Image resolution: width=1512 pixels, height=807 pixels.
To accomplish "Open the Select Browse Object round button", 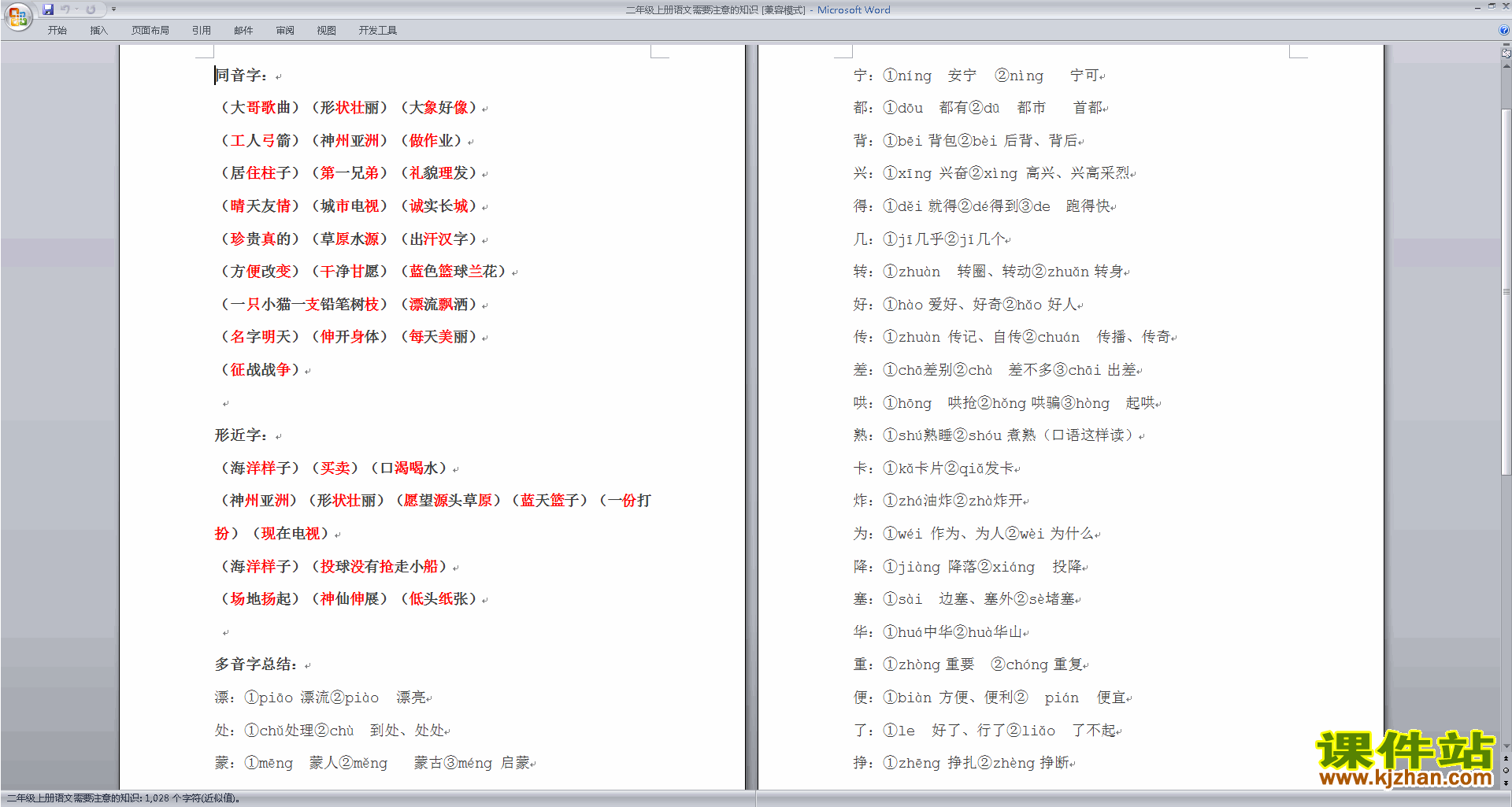I will (x=1506, y=770).
